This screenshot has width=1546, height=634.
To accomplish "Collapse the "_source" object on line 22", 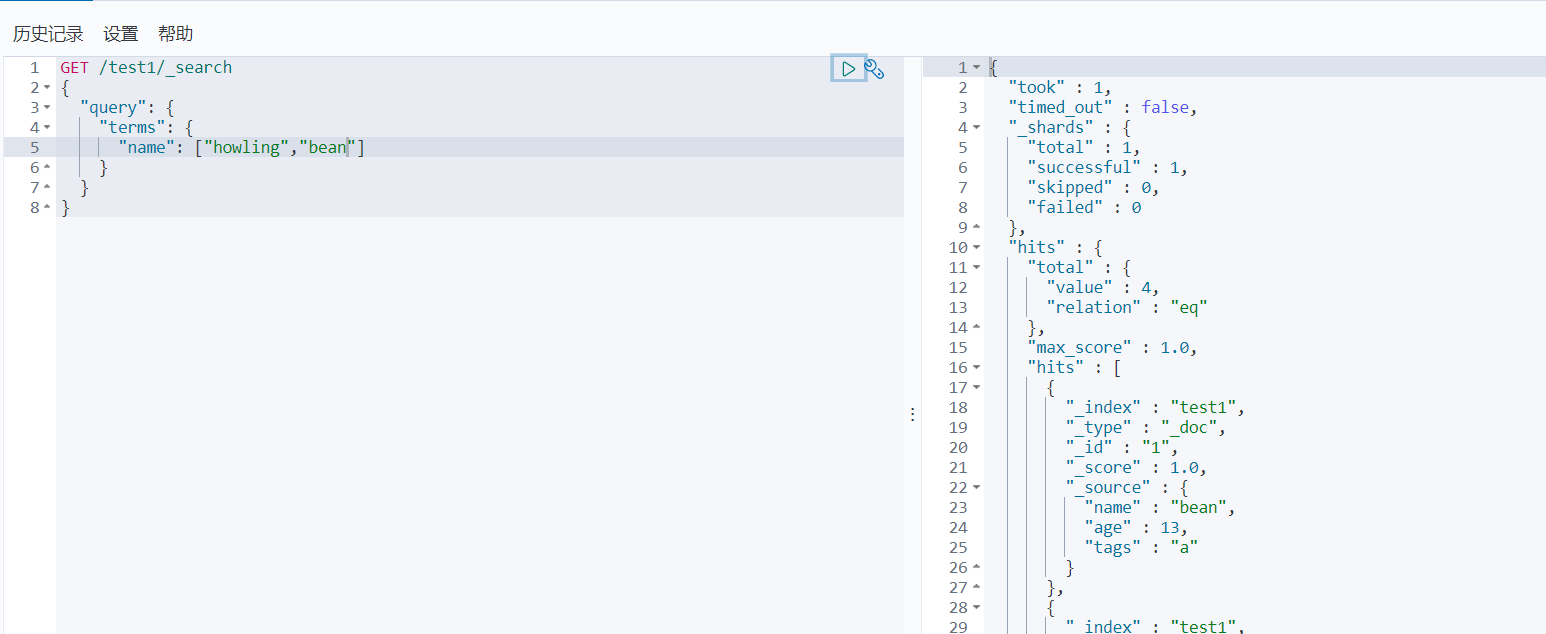I will (x=977, y=488).
